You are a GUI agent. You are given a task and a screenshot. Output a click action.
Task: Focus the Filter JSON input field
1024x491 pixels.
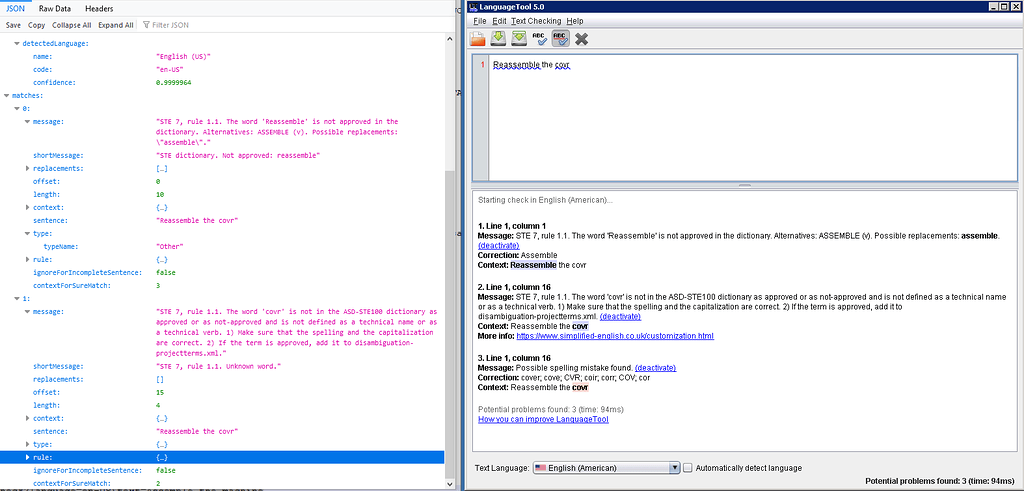point(170,25)
